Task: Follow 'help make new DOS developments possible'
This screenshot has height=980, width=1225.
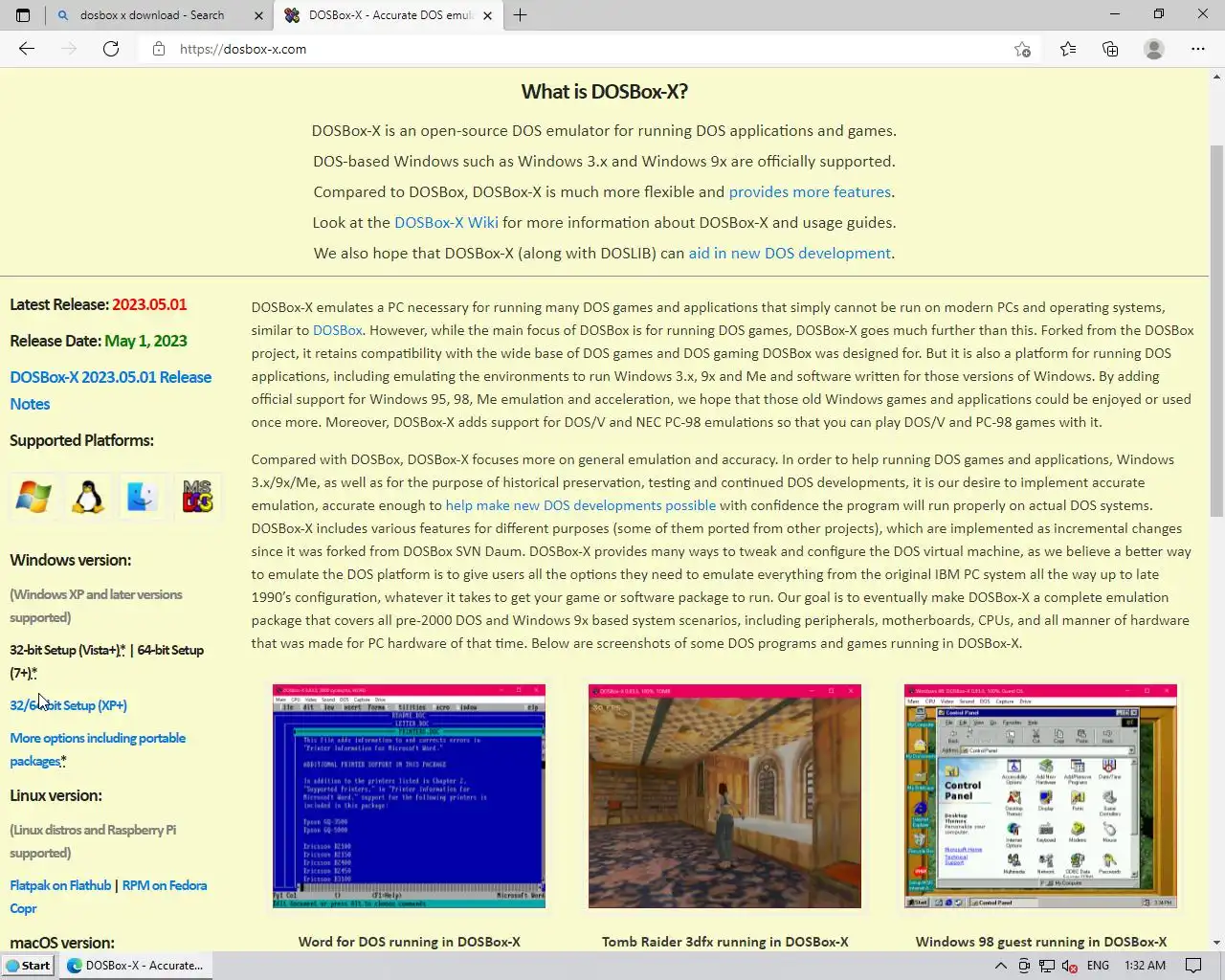Action: (x=580, y=505)
